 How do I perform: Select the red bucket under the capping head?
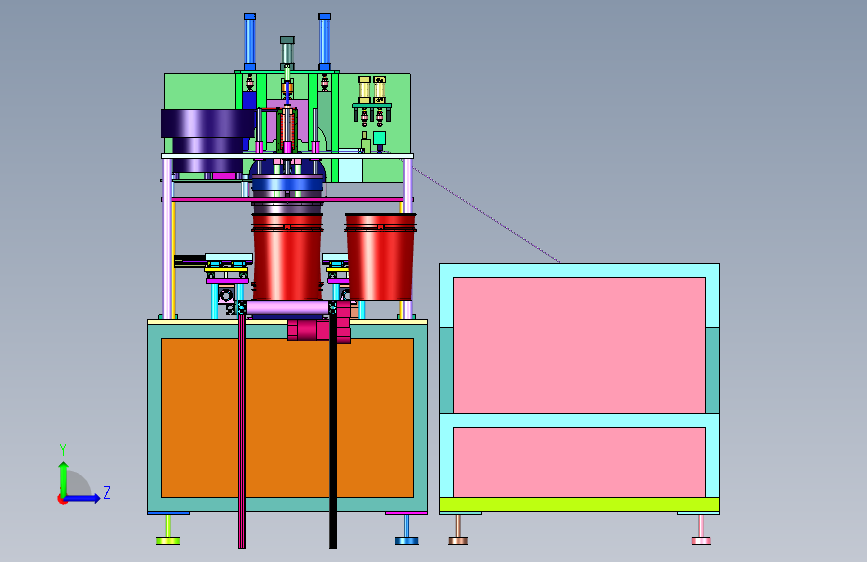click(287, 257)
